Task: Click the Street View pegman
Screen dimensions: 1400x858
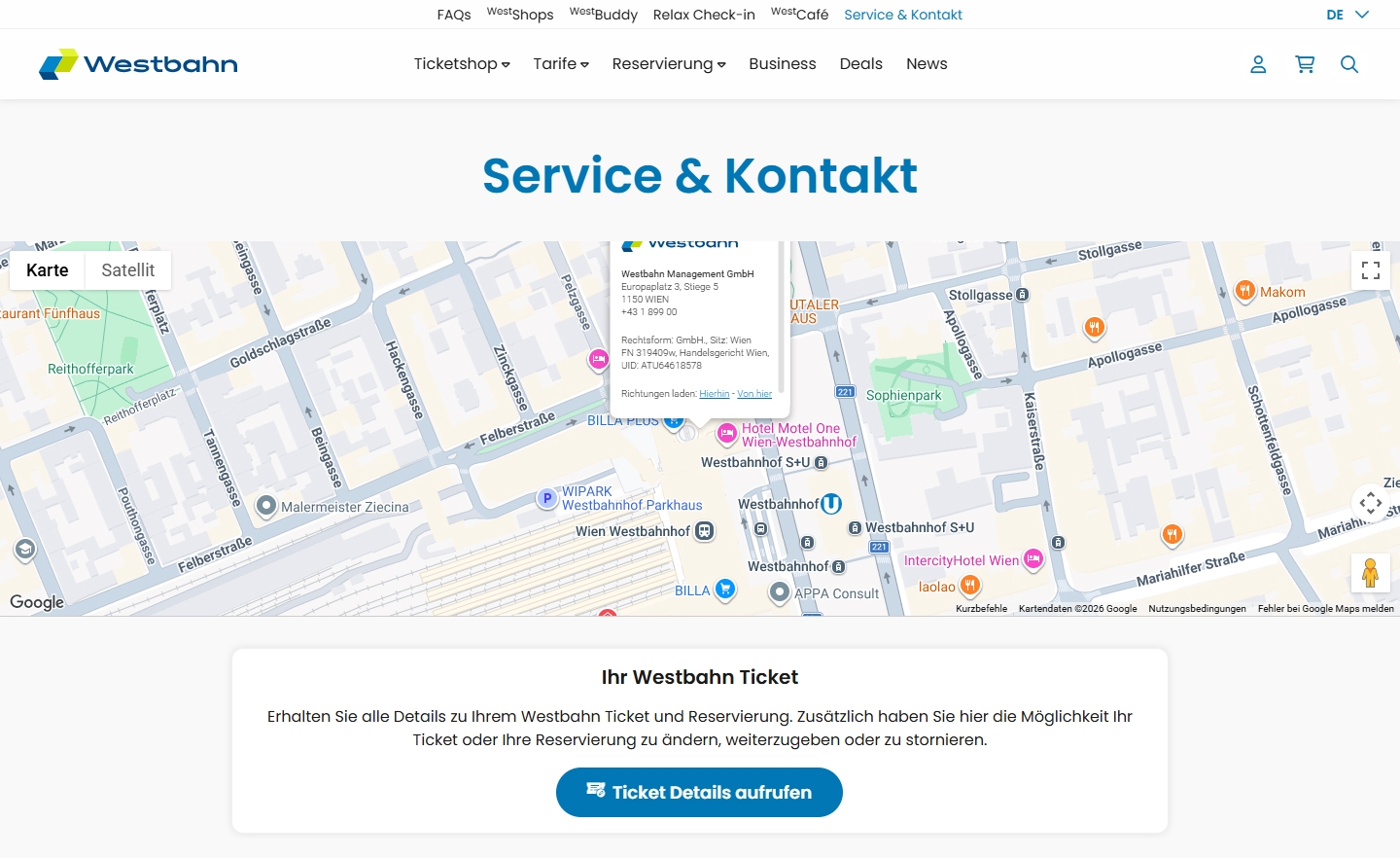Action: pyautogui.click(x=1371, y=573)
